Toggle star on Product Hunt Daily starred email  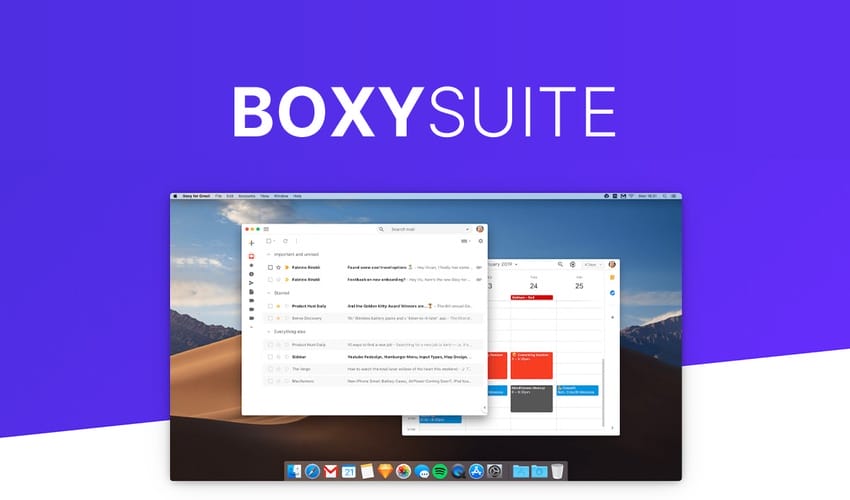(x=279, y=305)
